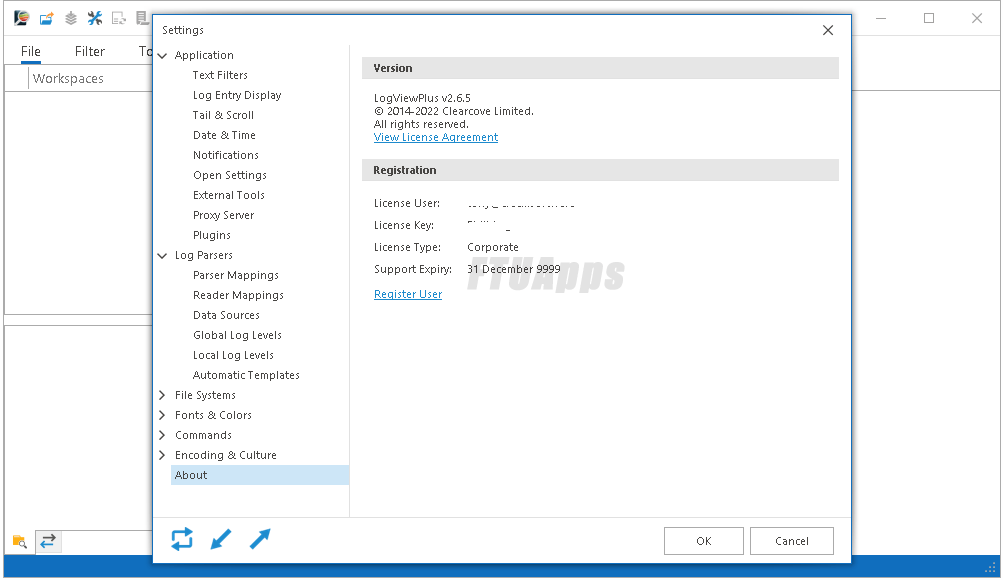Select Notifications settings page
This screenshot has height=580, width=1003.
226,155
